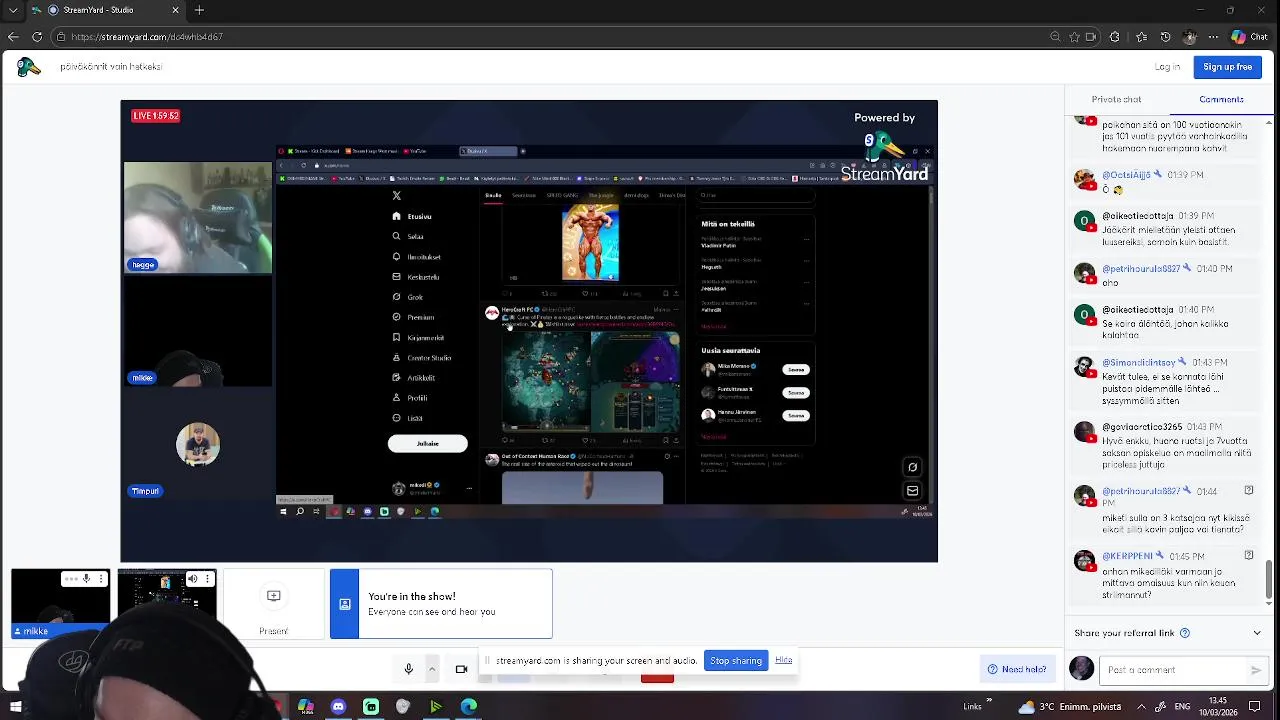The image size is (1280, 720).
Task: Click camera permission icon in address bar
Action: click(1093, 37)
